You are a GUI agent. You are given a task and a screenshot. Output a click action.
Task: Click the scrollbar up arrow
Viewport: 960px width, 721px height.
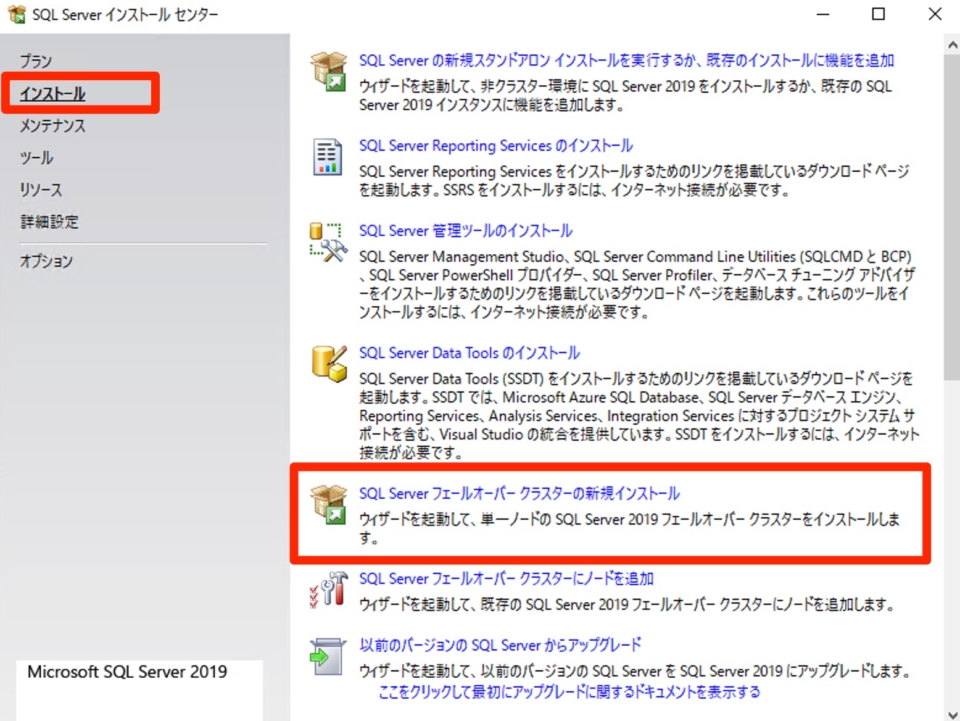952,45
